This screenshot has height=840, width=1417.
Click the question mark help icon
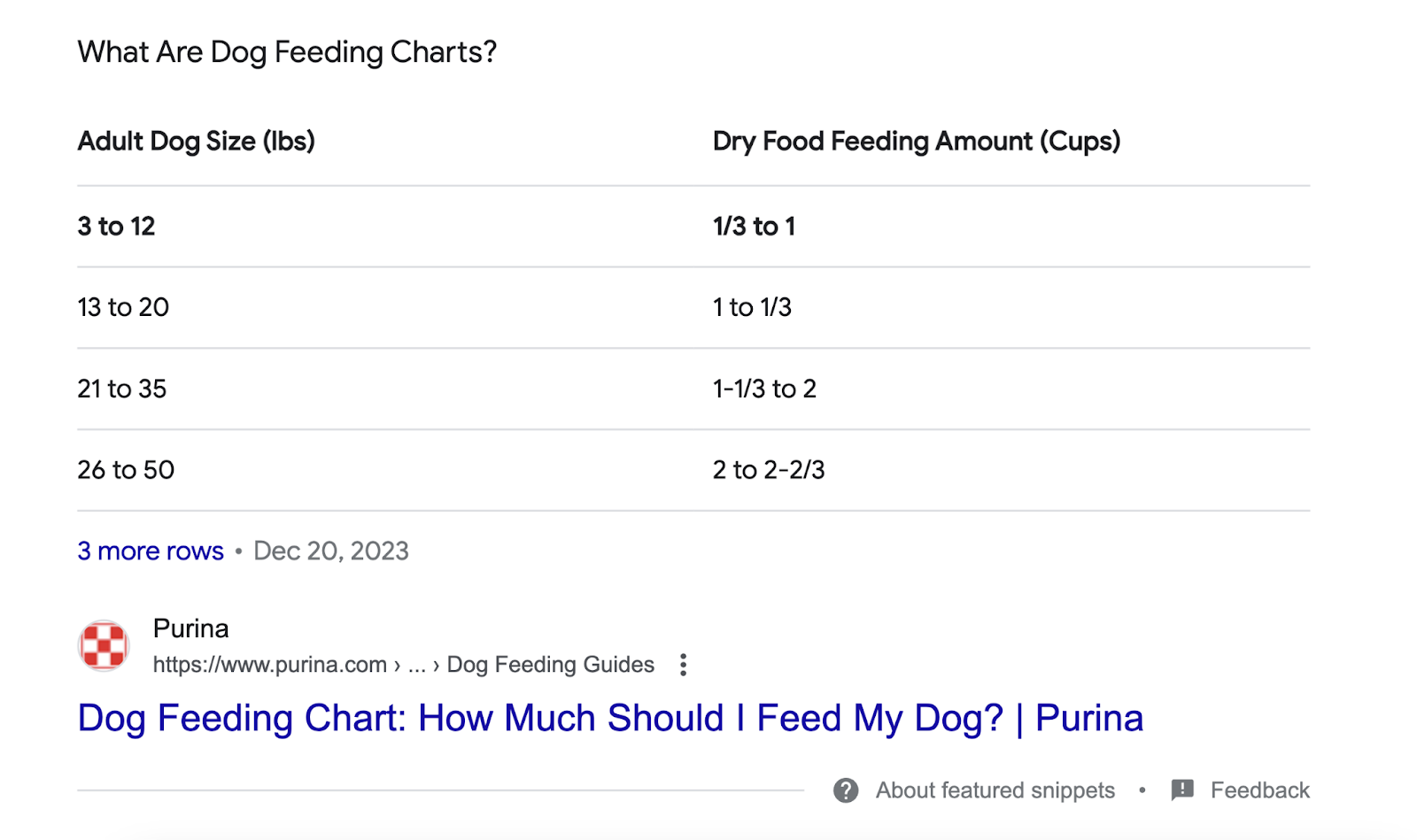pos(846,790)
